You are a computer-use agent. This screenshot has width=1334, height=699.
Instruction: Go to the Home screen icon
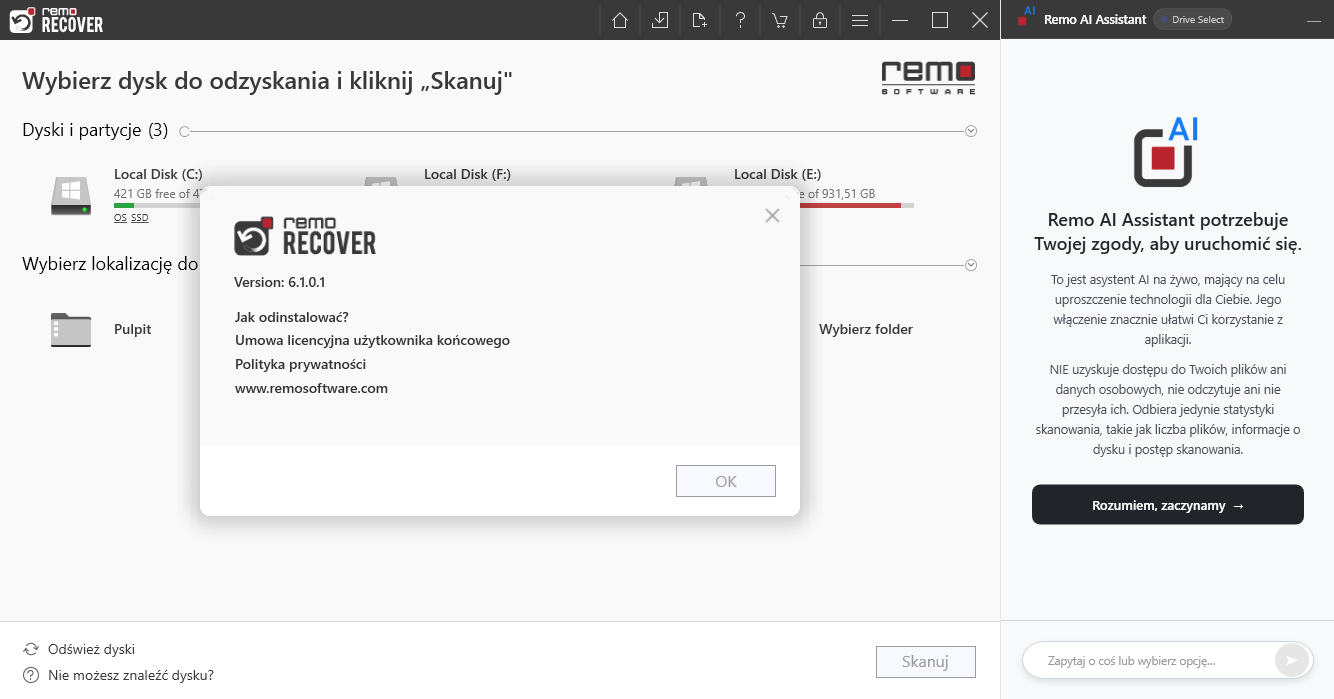coord(620,20)
